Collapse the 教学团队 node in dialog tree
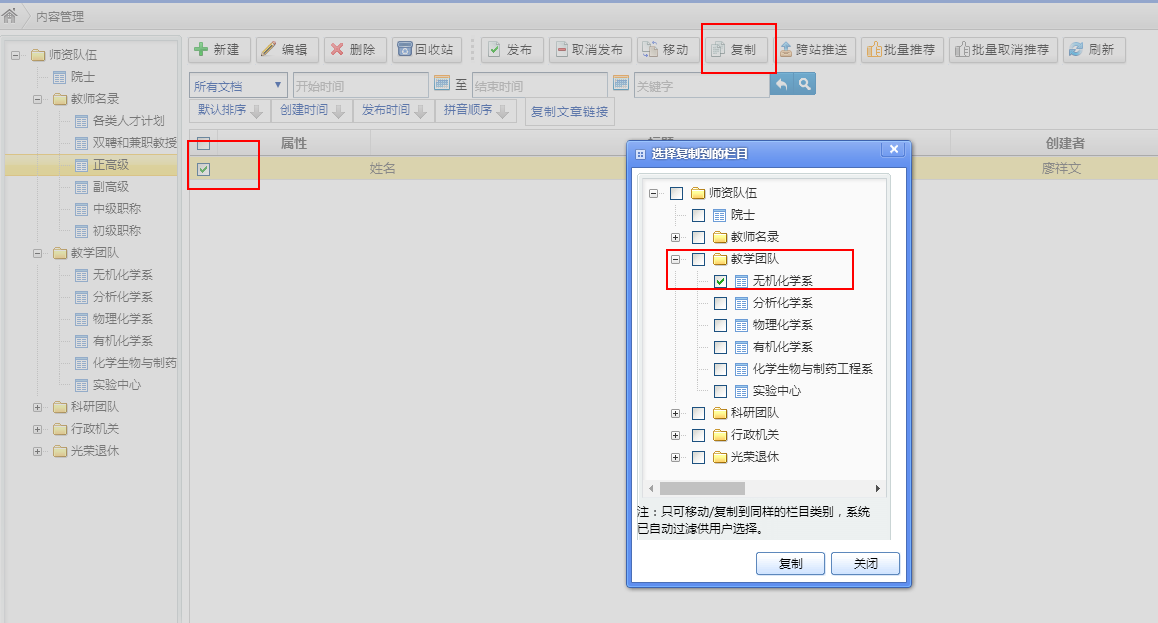Image resolution: width=1158 pixels, height=623 pixels. point(676,259)
